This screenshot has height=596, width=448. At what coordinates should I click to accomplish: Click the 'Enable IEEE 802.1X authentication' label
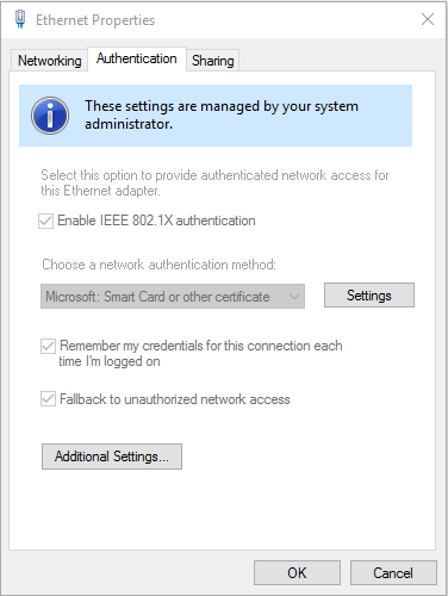156,221
